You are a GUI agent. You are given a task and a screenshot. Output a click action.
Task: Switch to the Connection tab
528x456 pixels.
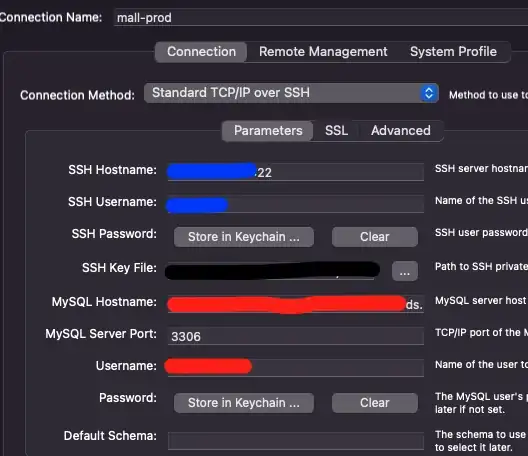point(201,52)
